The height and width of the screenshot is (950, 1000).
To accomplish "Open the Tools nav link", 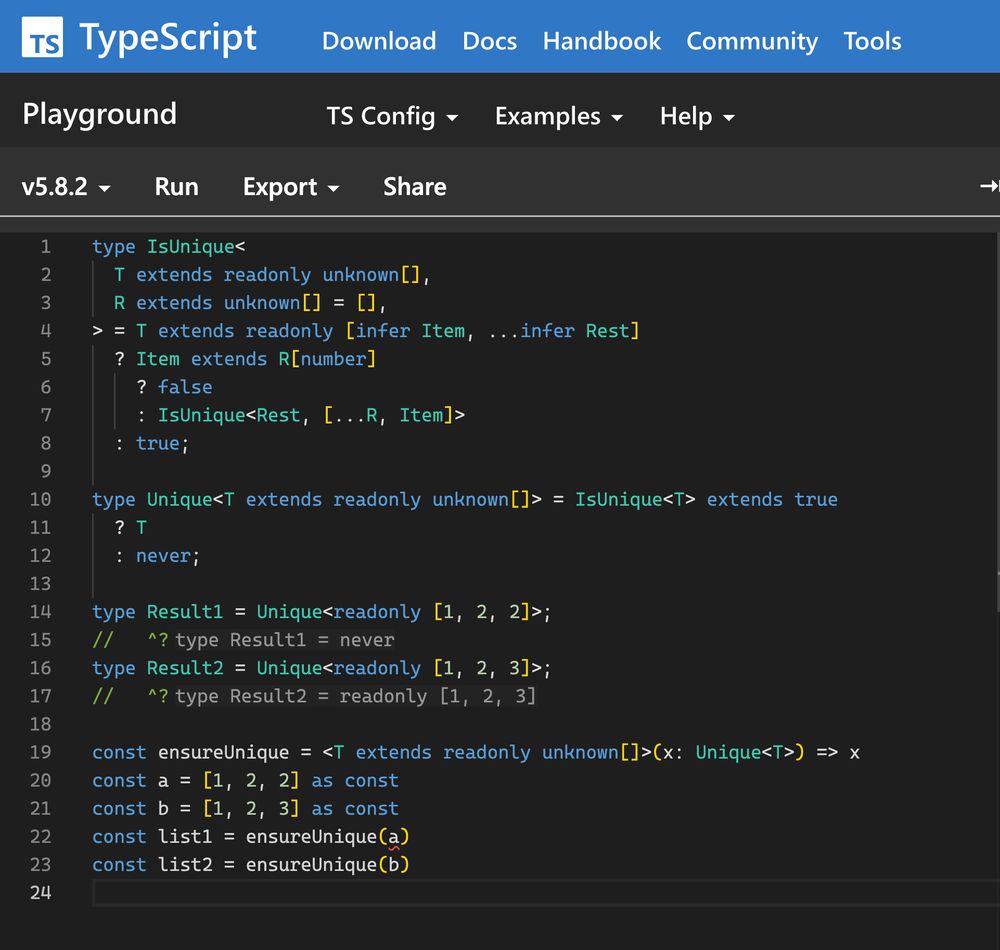I will tap(872, 41).
